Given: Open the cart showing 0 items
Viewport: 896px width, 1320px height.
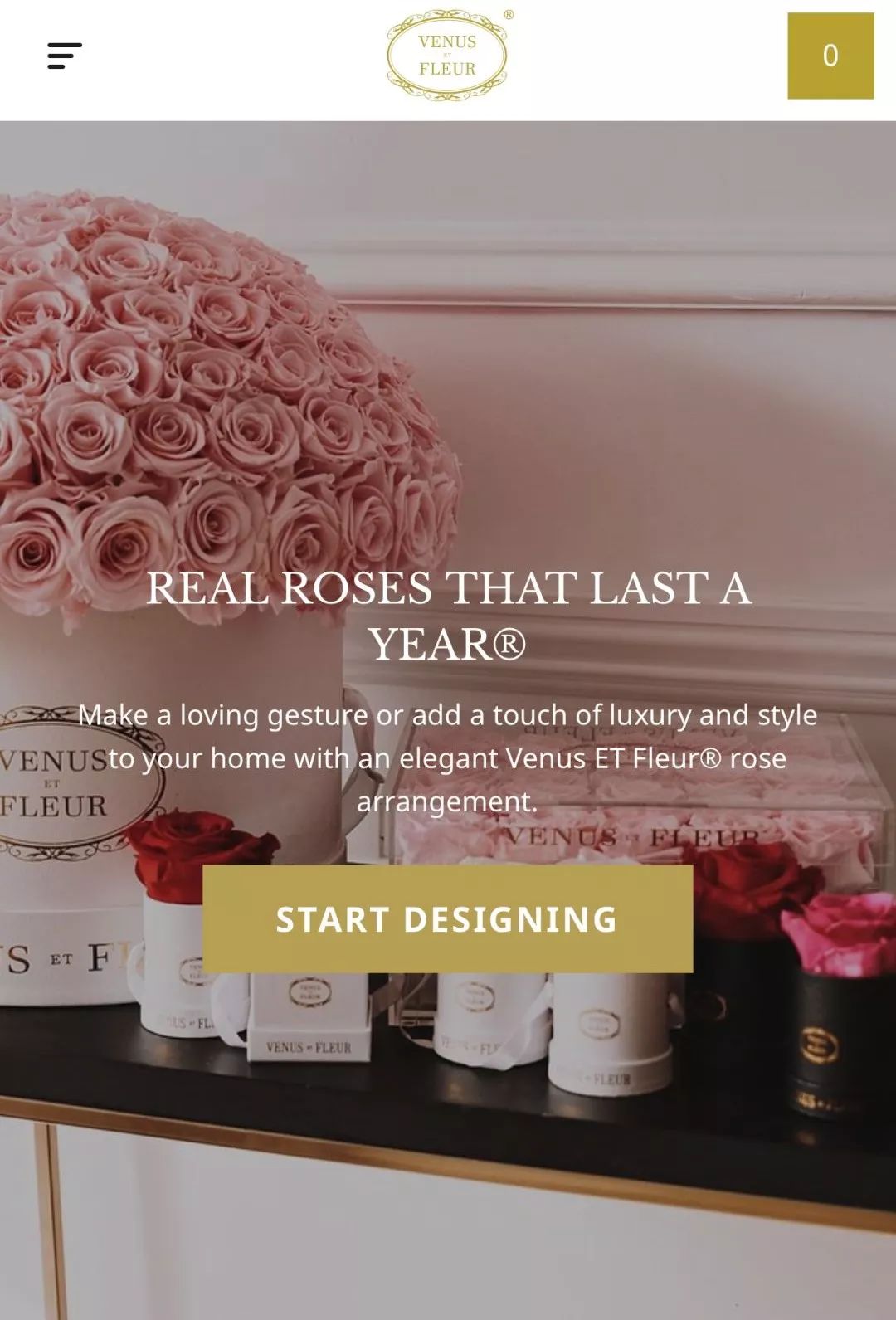Looking at the screenshot, I should click(x=830, y=56).
